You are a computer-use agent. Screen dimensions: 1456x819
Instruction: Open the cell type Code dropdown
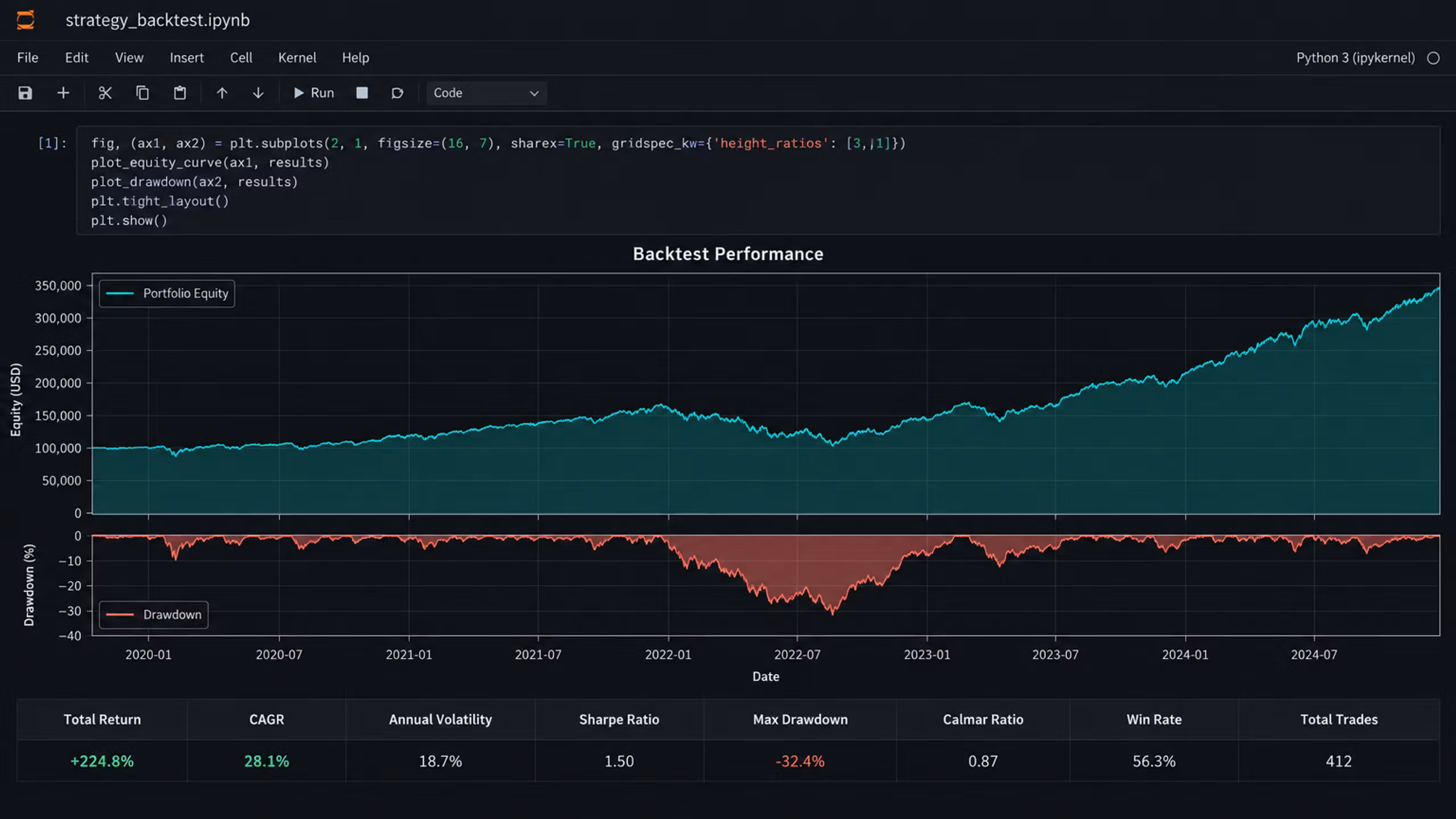[486, 93]
